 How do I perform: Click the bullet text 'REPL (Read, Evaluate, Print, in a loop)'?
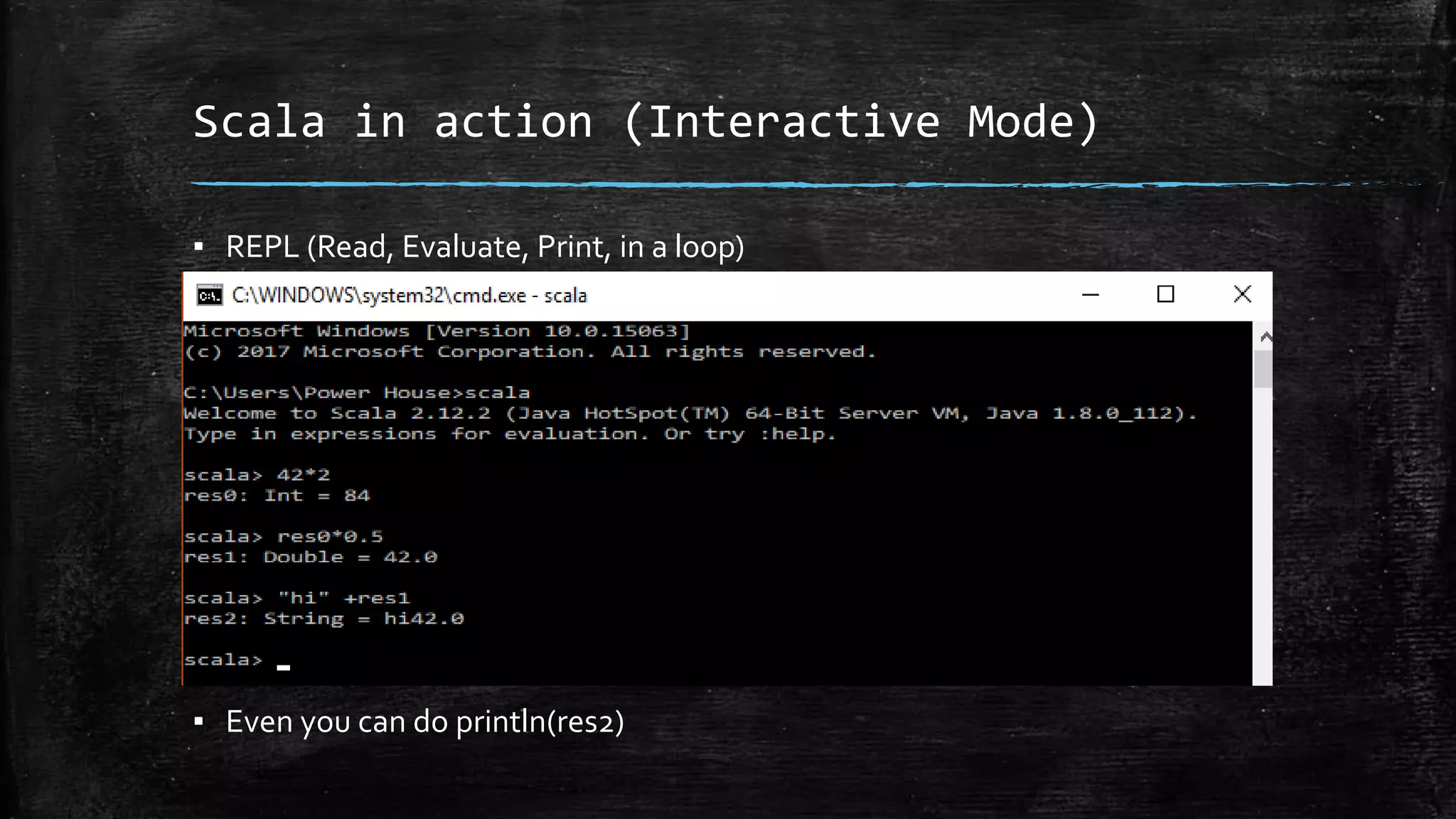[x=485, y=247]
